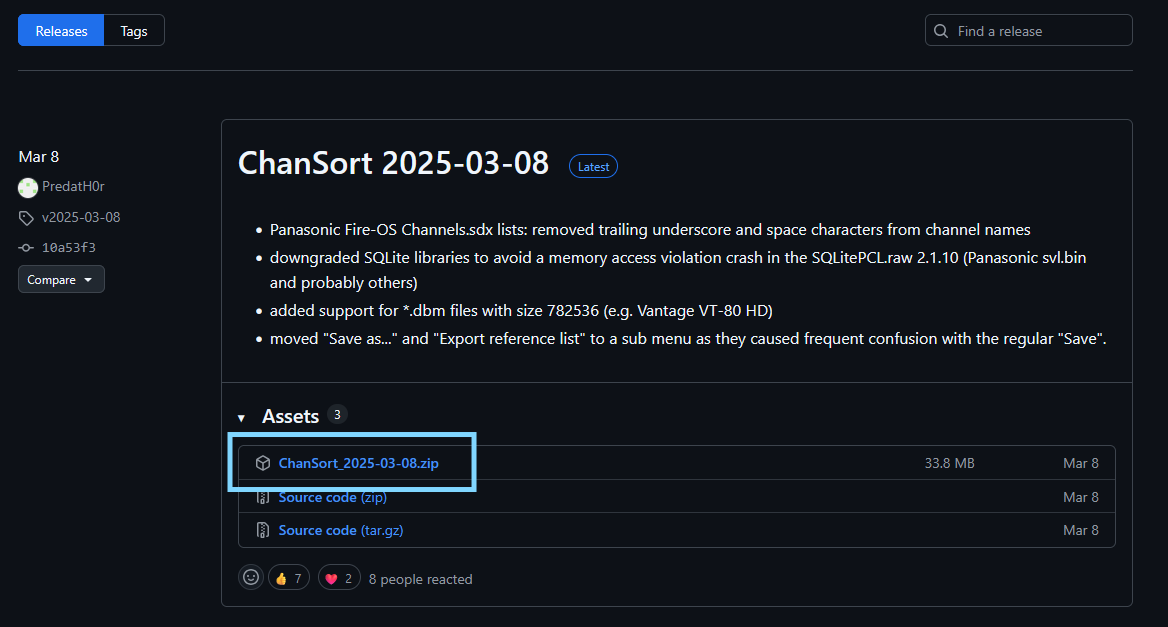
Task: Download Source code (zip)
Action: click(332, 497)
